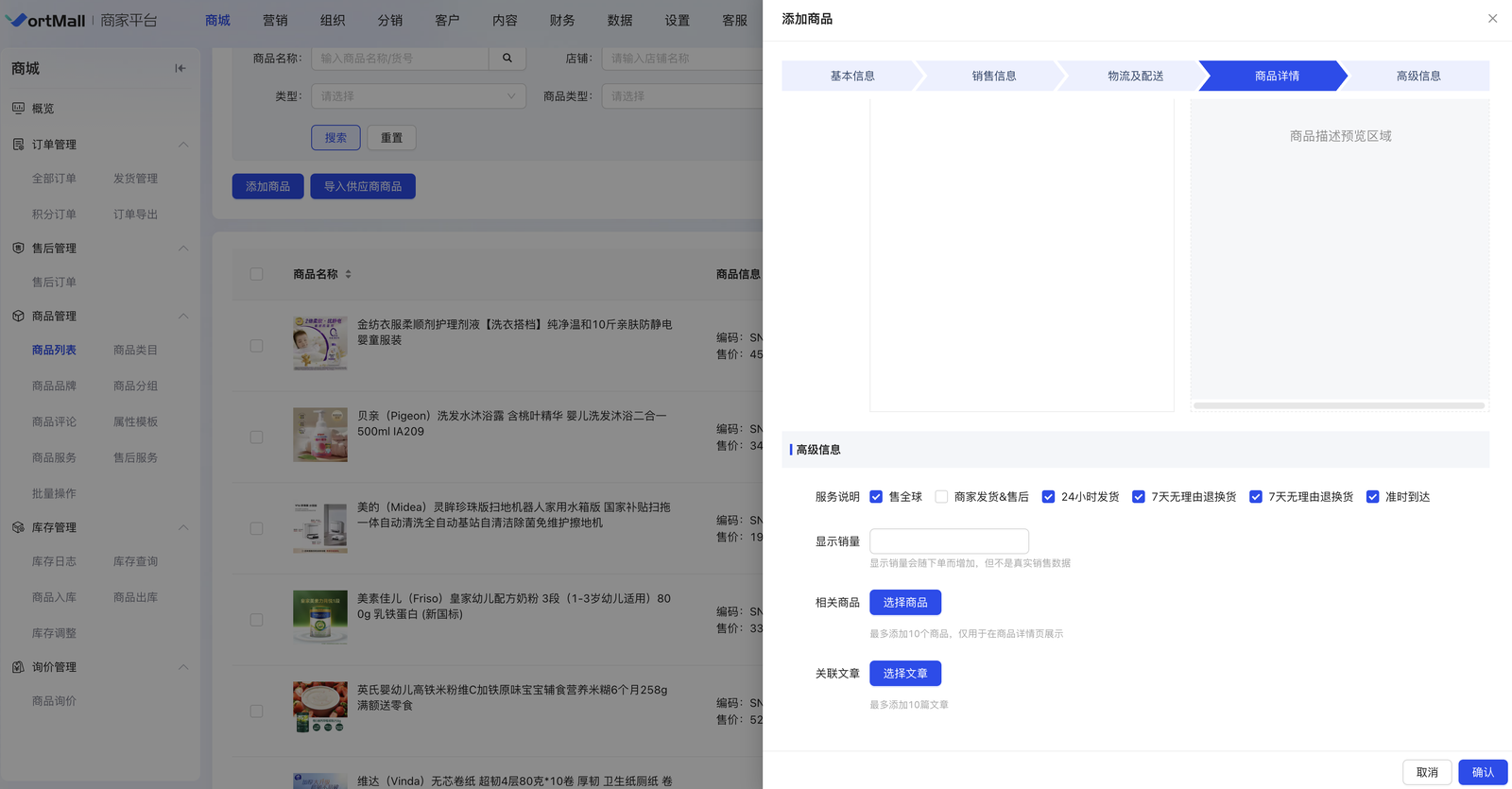Click the sort icon beside 商品名称 column
1512x789 pixels.
[349, 274]
